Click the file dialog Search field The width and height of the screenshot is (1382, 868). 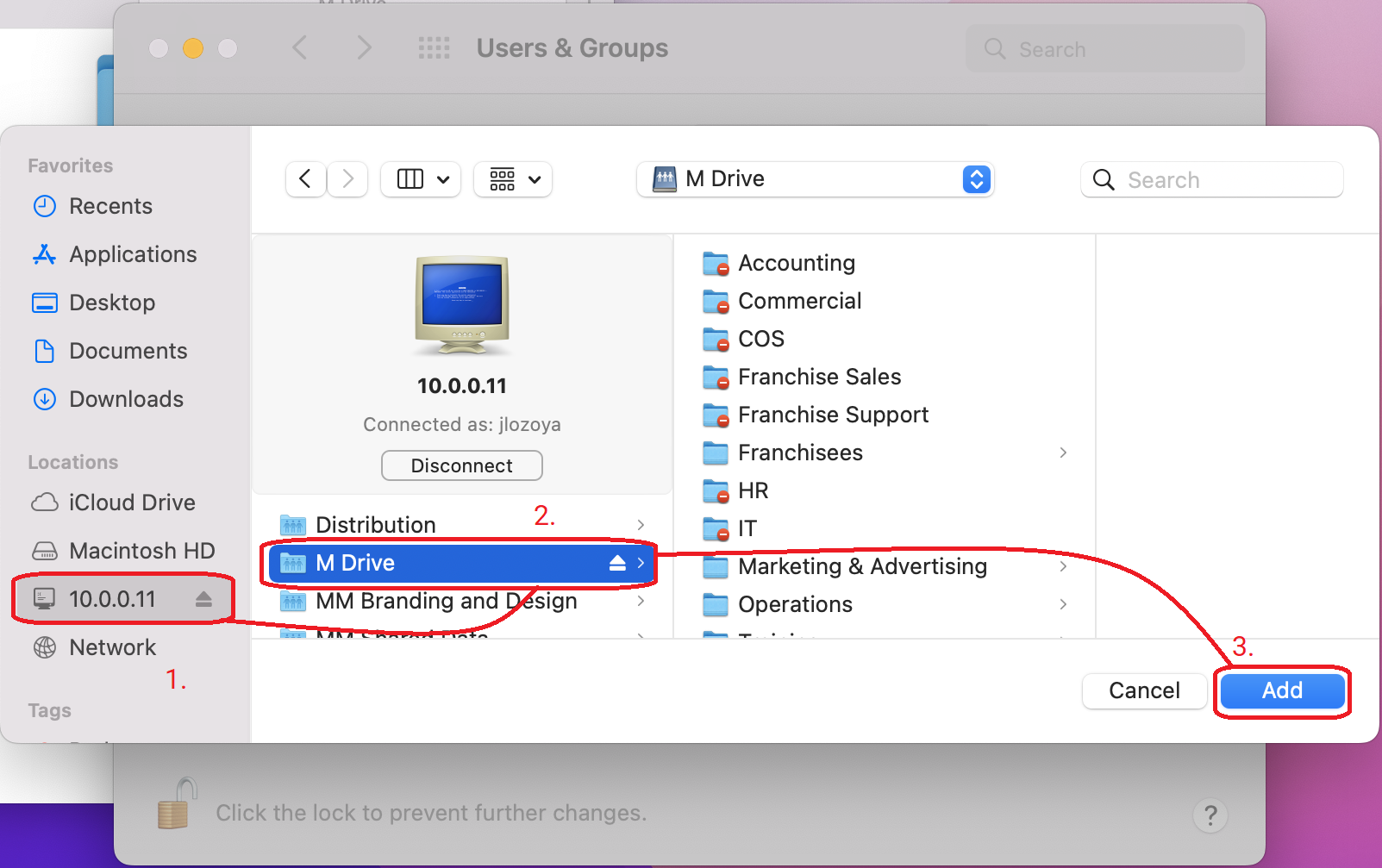1224,179
